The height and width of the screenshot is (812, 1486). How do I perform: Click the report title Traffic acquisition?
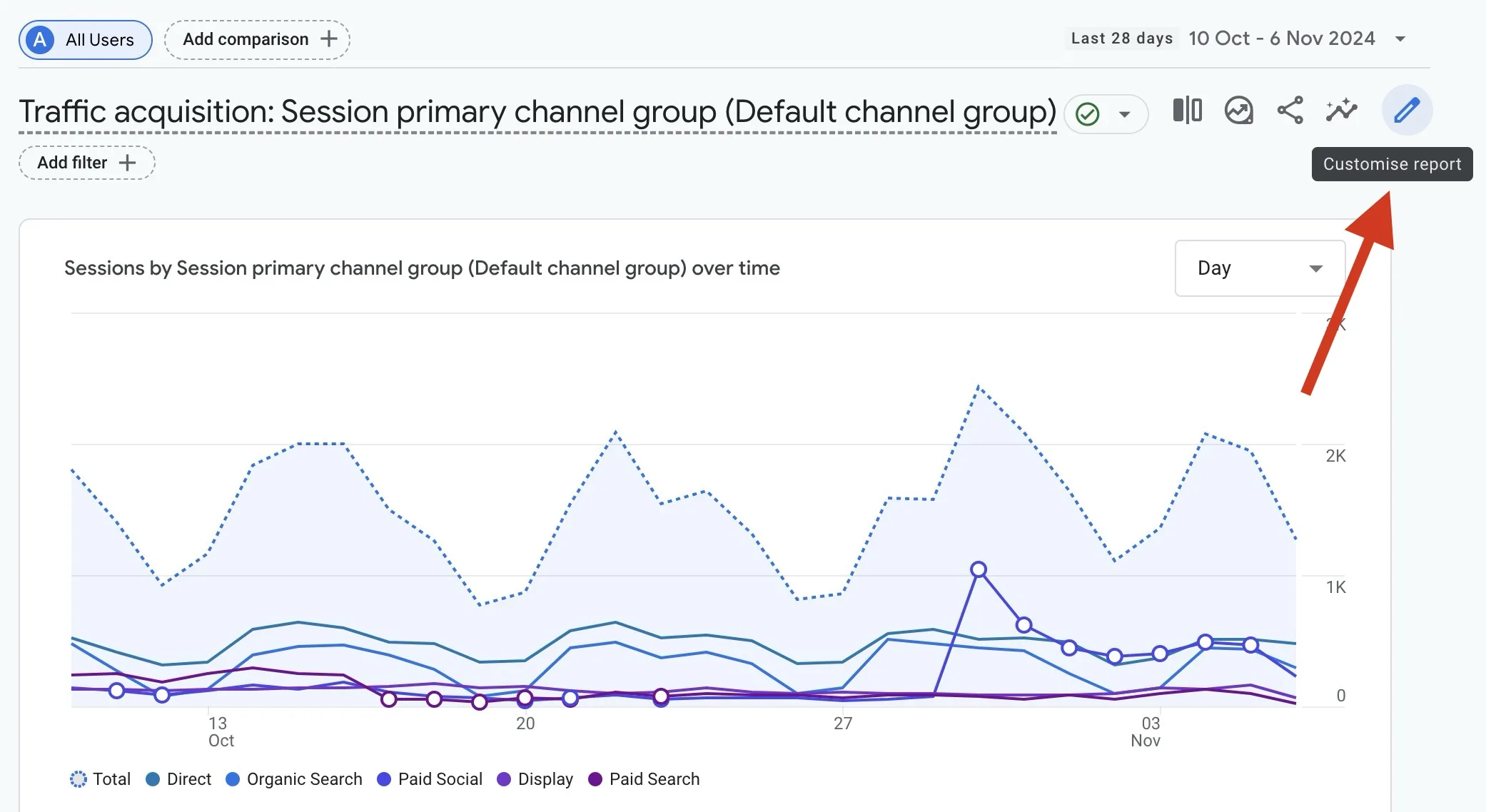pyautogui.click(x=537, y=112)
